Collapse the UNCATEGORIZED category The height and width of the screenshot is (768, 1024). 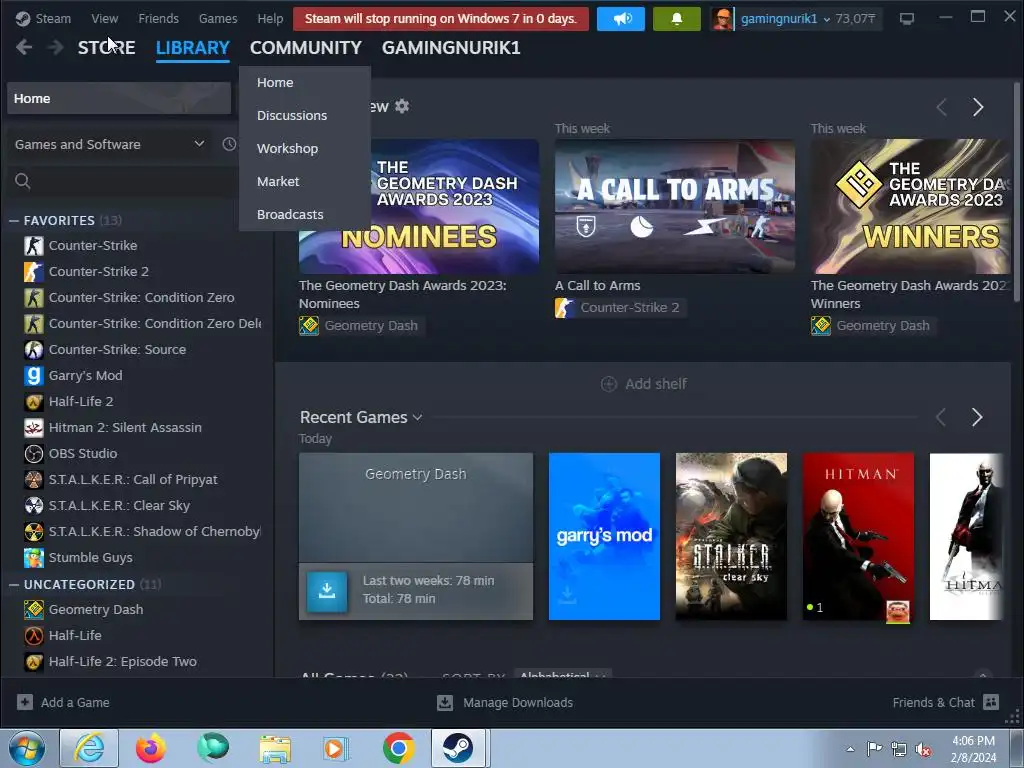click(x=14, y=584)
